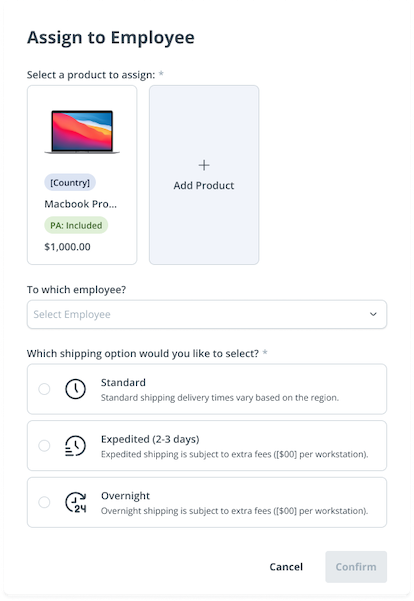
Task: Click the plus icon in Add Product
Action: pyautogui.click(x=204, y=165)
